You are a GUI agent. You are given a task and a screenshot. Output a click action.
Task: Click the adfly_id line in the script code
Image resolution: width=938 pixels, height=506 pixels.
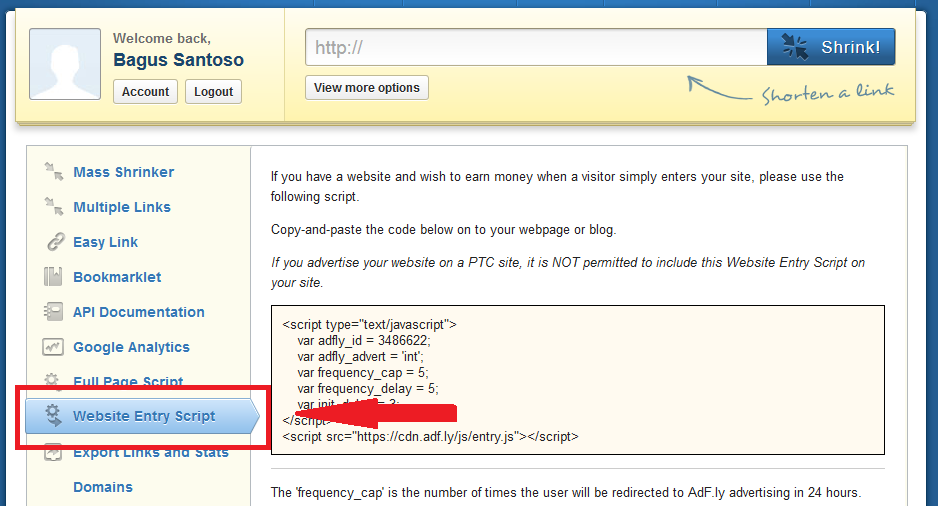(x=364, y=340)
